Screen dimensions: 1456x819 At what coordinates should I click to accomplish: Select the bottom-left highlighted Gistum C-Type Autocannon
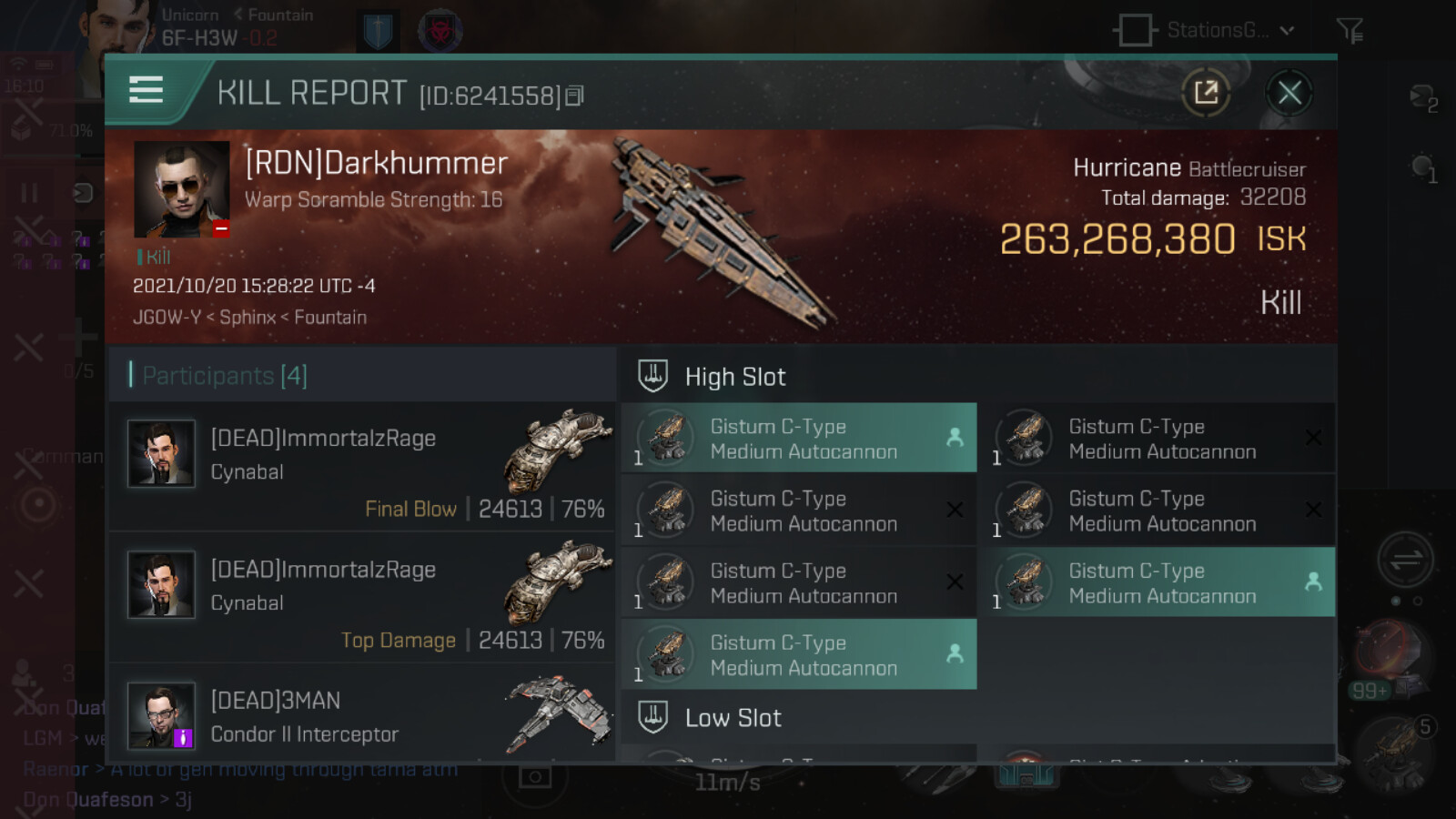coord(799,654)
